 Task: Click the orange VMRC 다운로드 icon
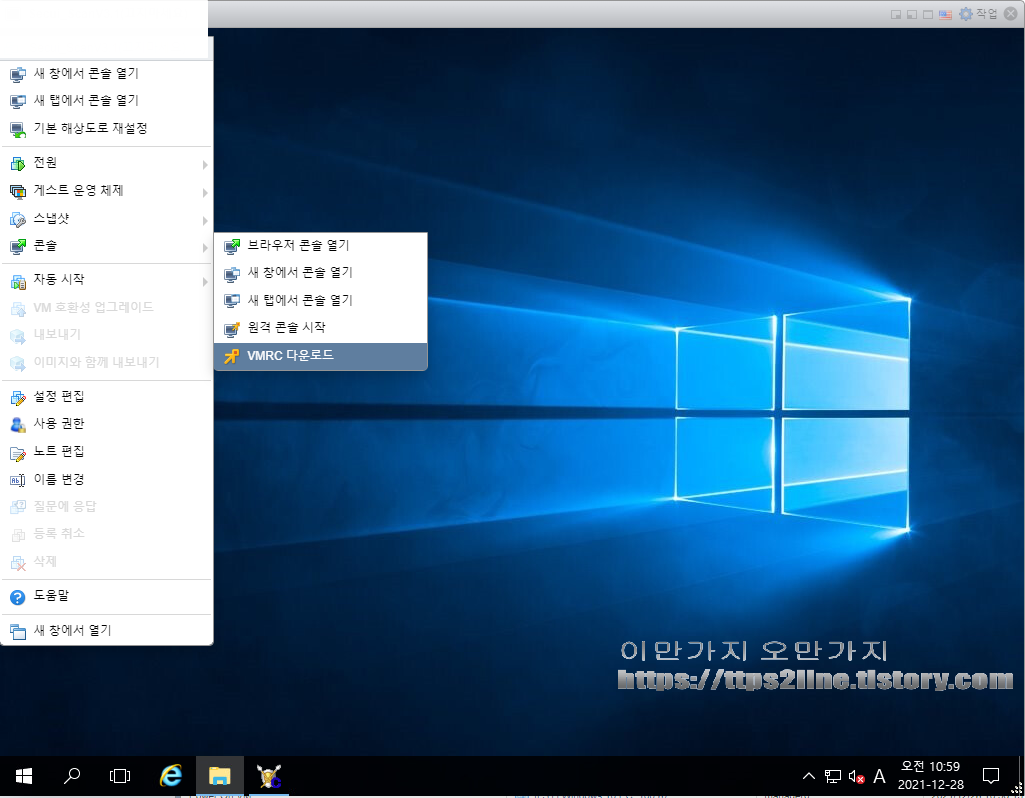231,356
